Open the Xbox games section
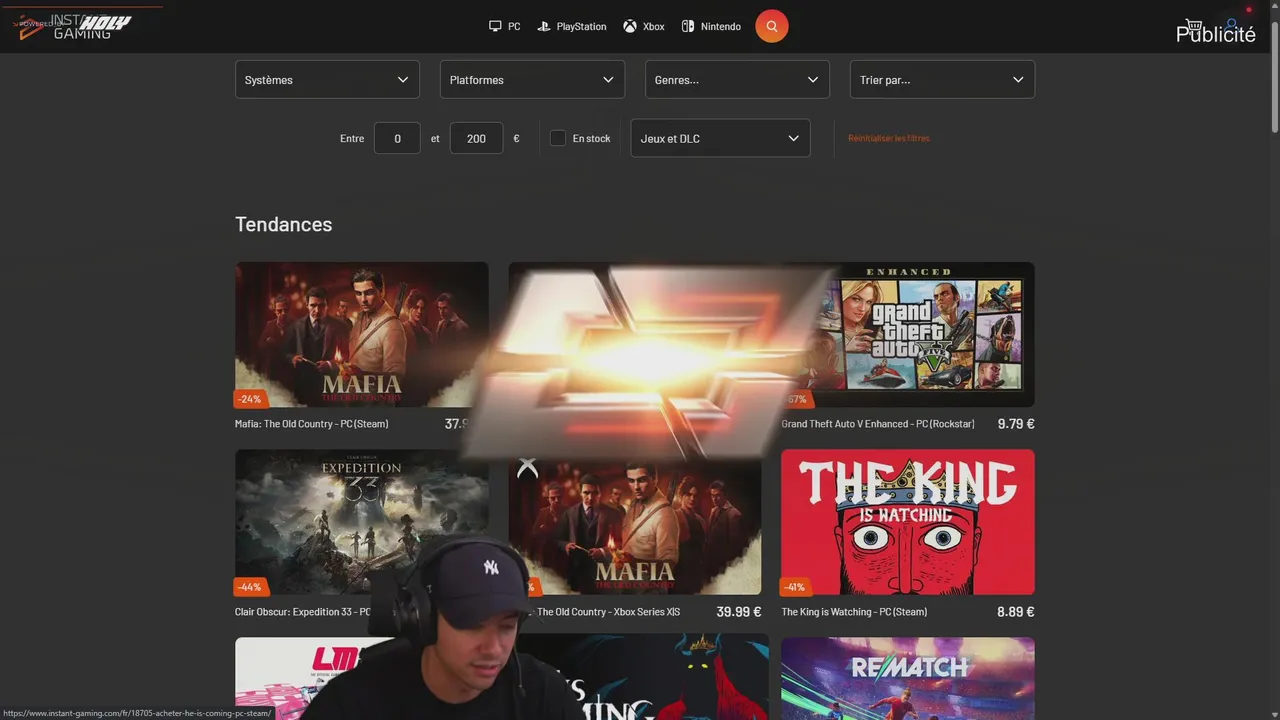1280x720 pixels. point(644,26)
